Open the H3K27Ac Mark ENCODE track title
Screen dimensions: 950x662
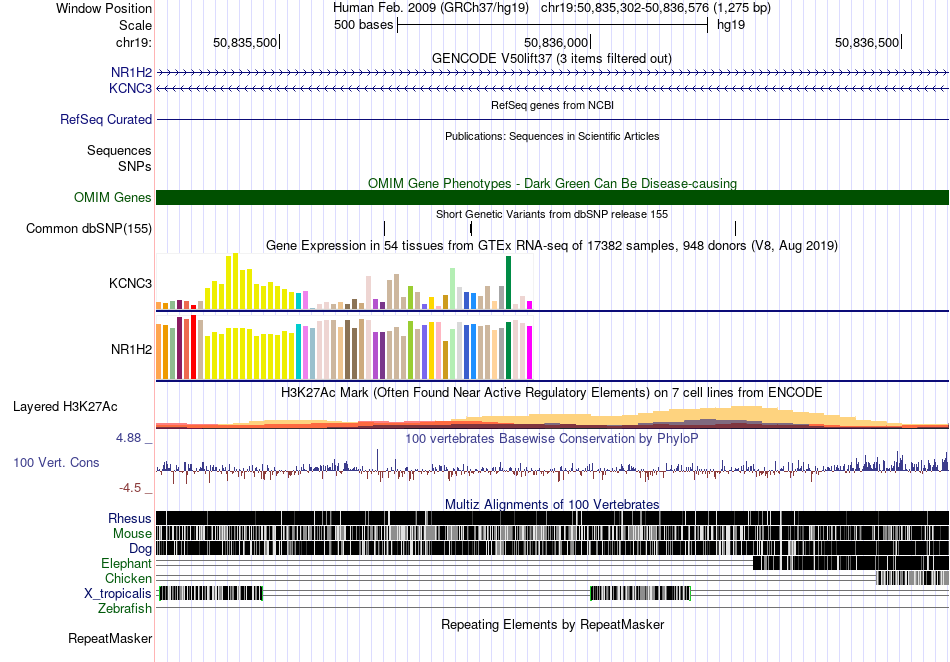coord(552,392)
